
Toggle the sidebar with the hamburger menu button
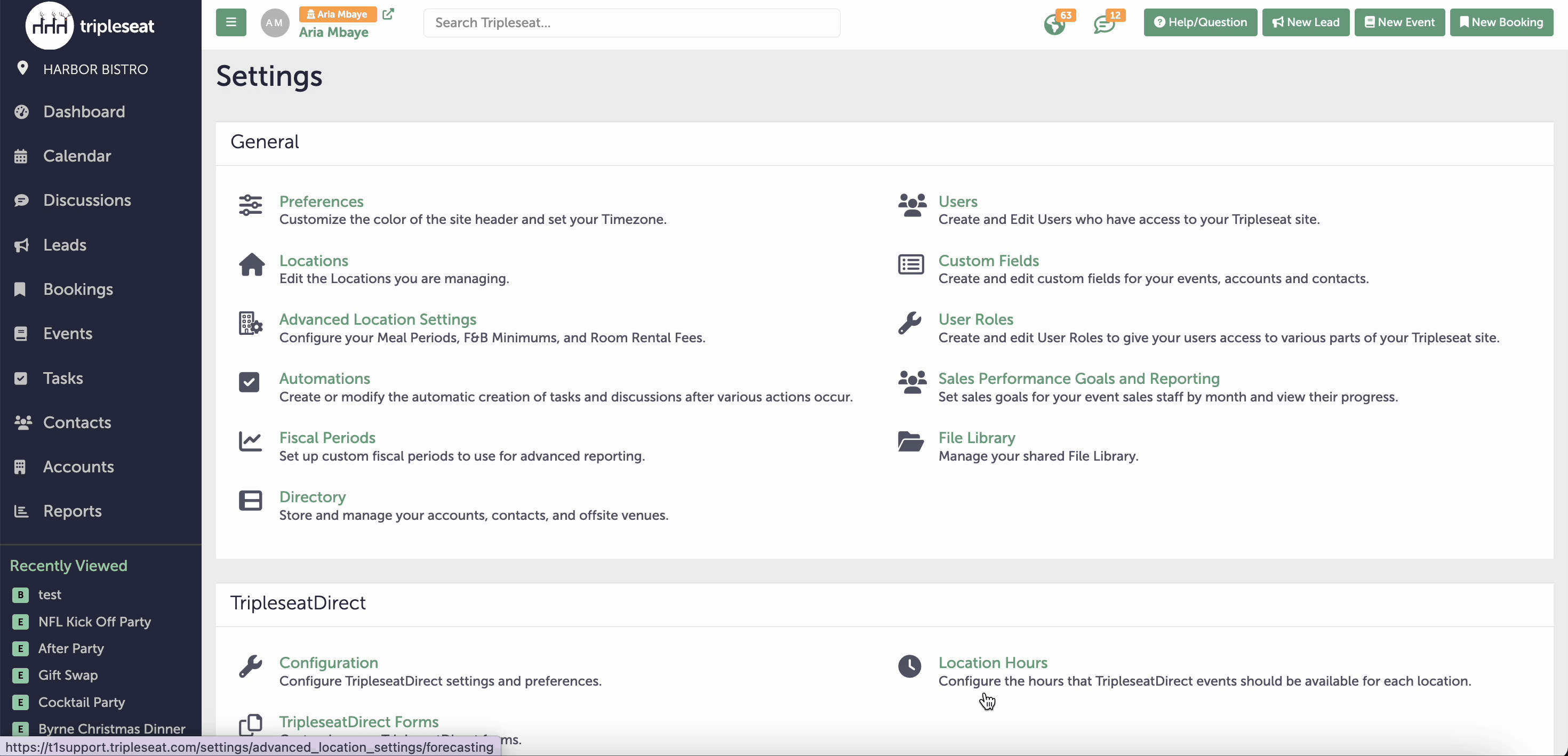[x=231, y=22]
